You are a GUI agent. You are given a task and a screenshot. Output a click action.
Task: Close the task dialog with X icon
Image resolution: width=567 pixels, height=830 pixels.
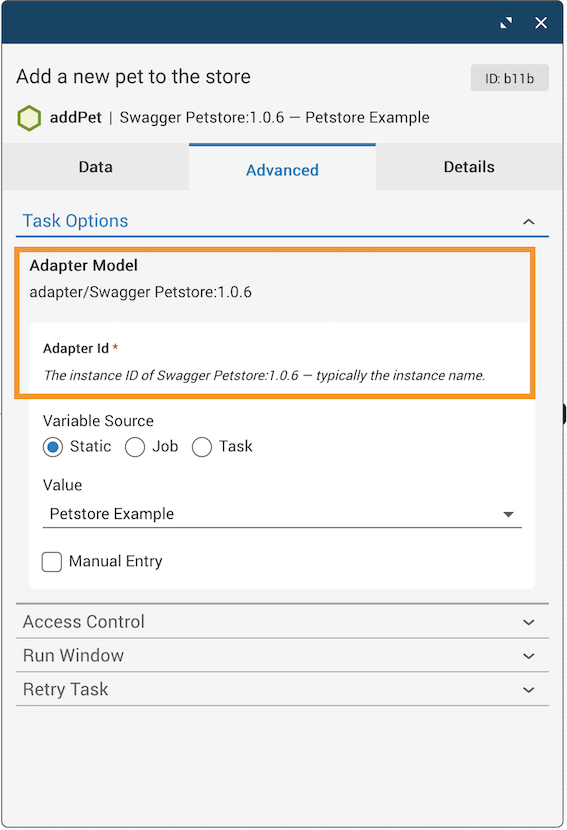(x=541, y=23)
